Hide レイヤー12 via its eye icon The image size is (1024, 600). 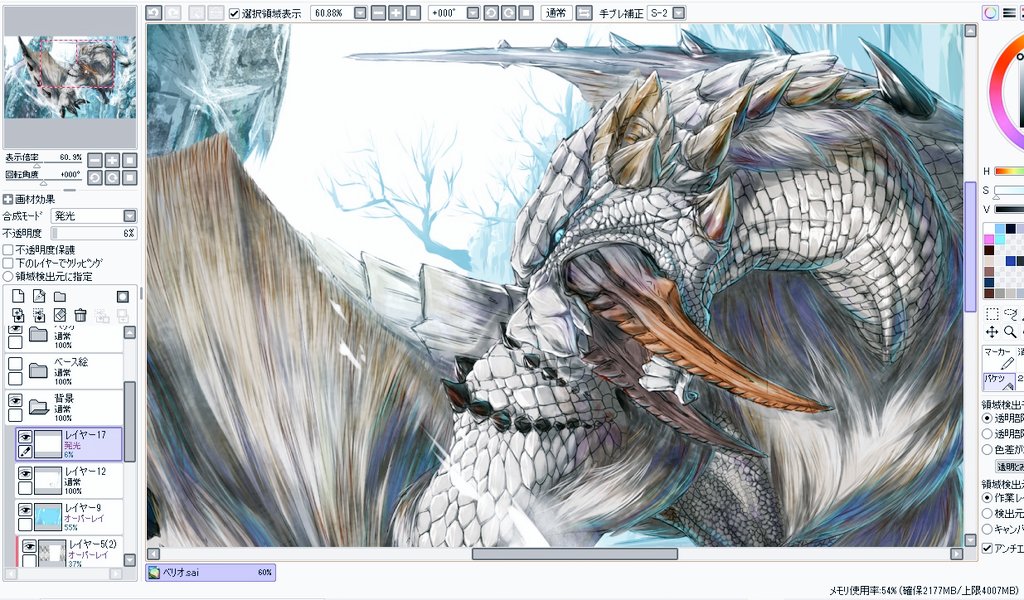pos(25,473)
